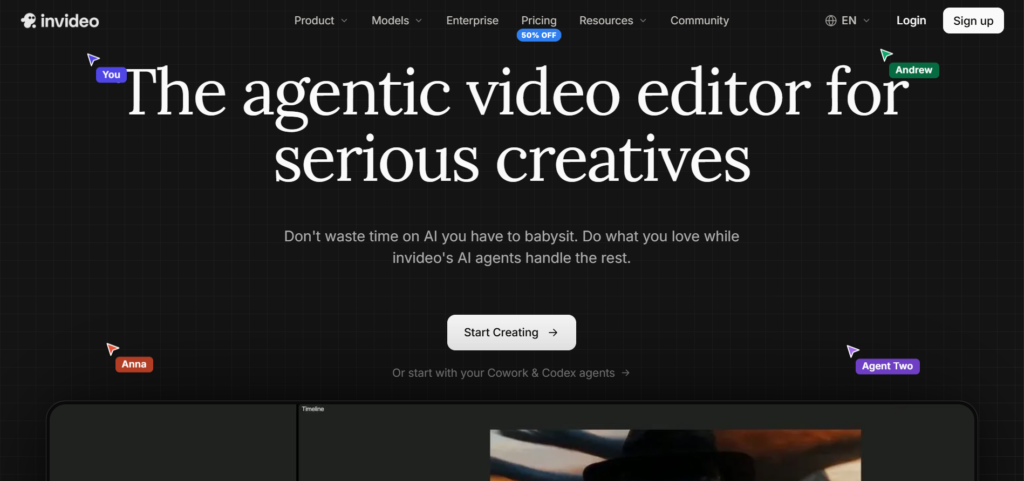1024x481 pixels.
Task: Expand the Models menu
Action: tap(396, 21)
